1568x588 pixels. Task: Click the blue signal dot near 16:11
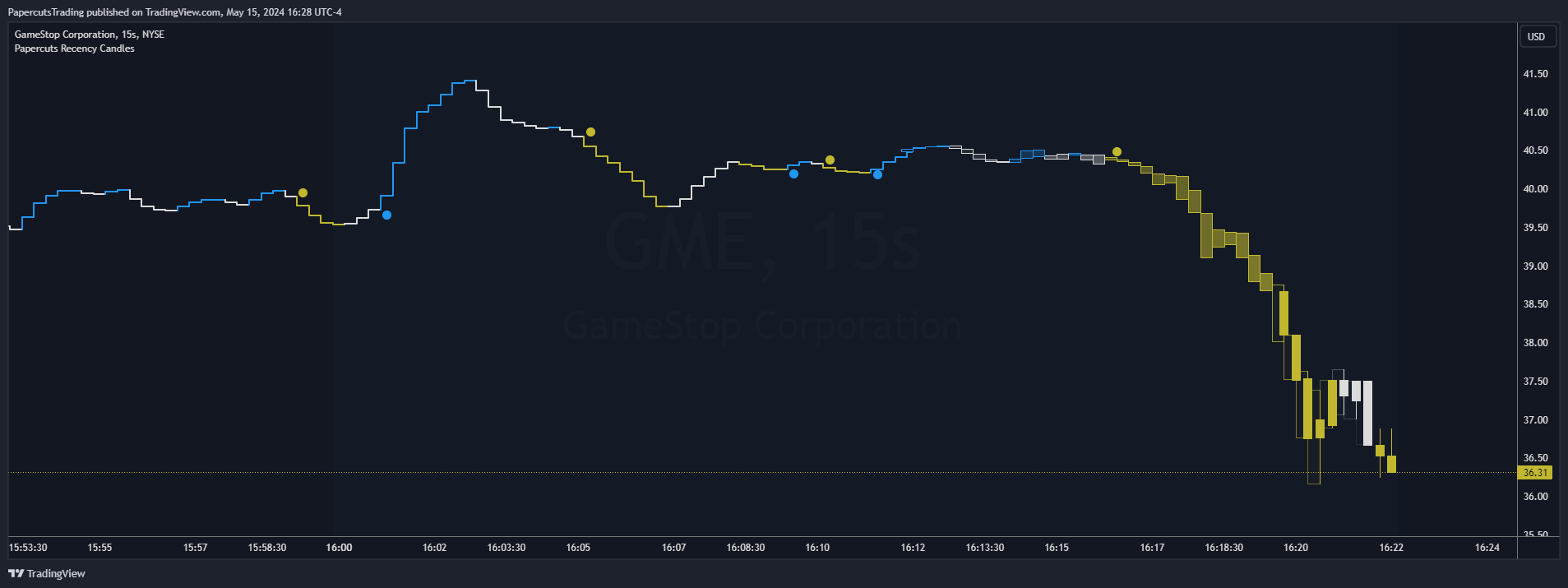pos(877,174)
